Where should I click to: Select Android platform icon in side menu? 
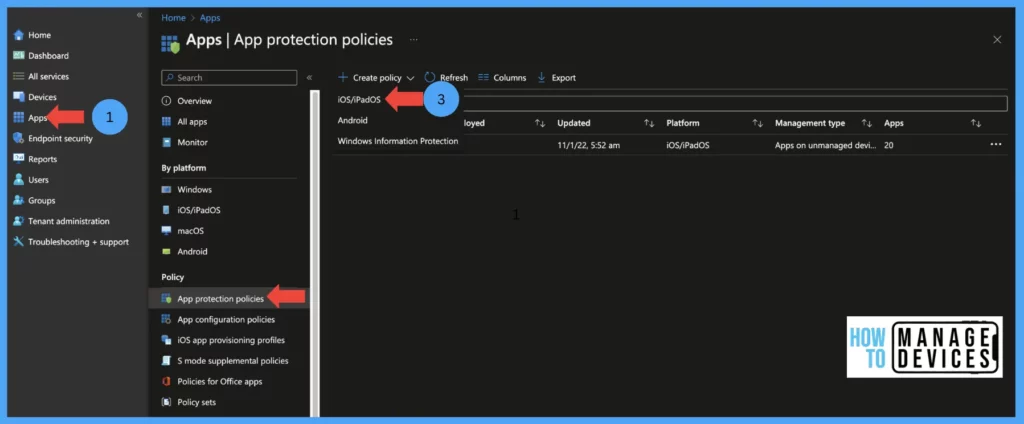pos(166,252)
